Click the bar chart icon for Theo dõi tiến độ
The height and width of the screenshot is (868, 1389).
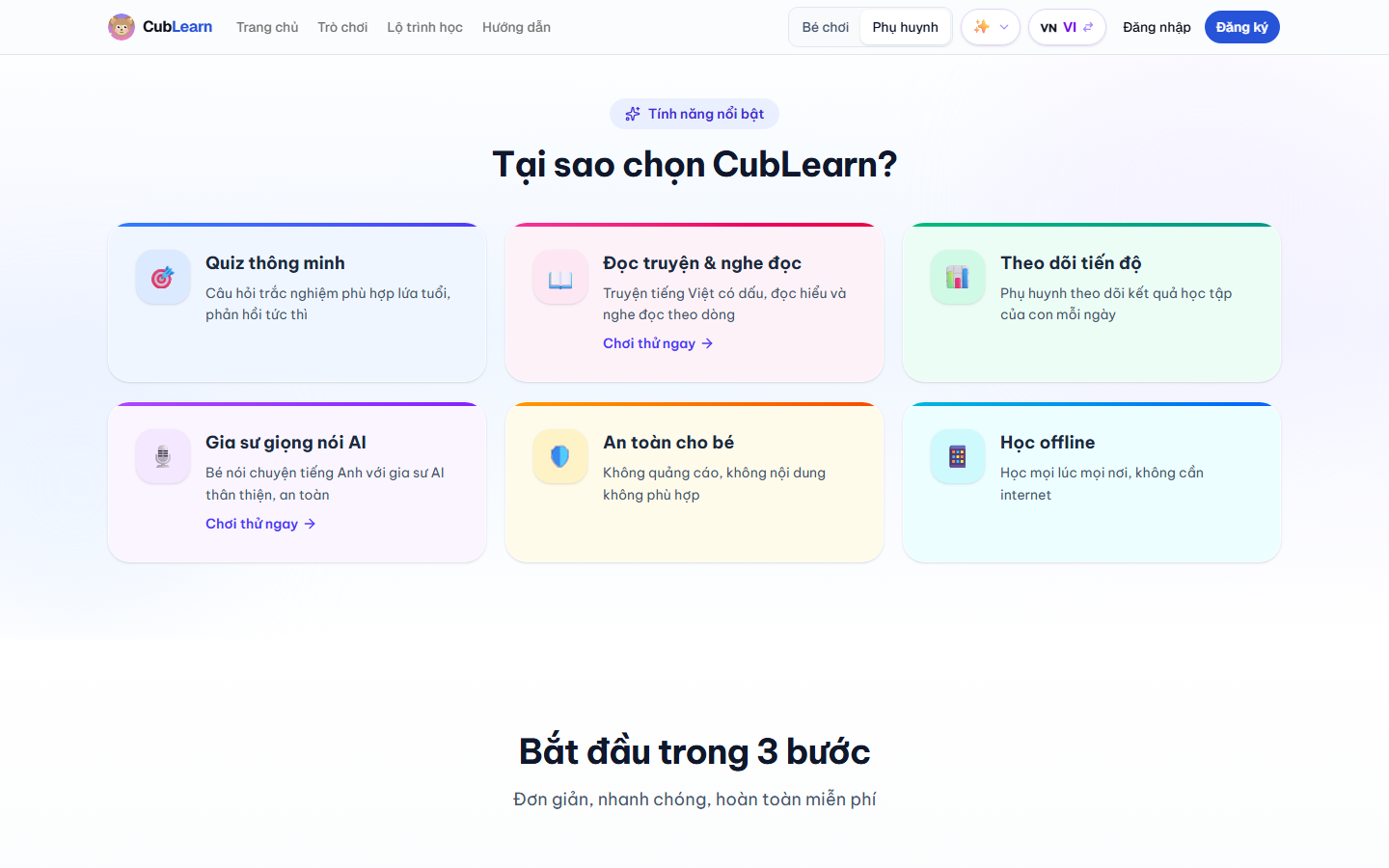[x=958, y=278]
